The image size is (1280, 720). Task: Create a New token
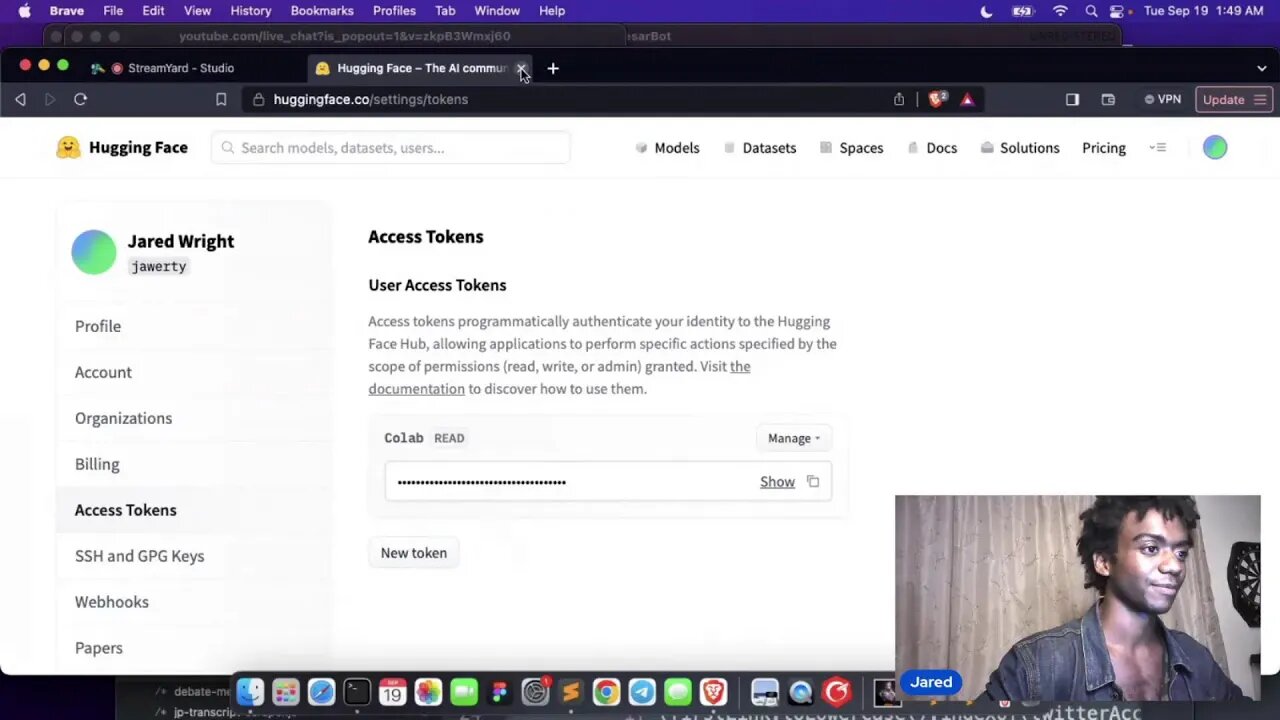click(414, 553)
